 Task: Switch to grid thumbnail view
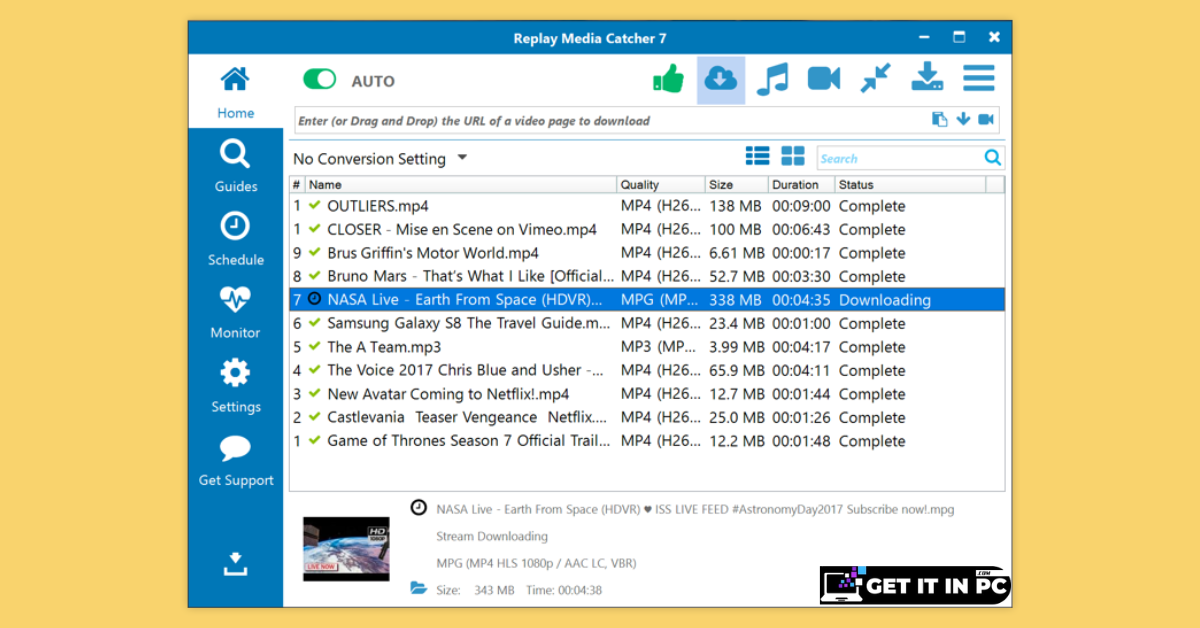point(793,156)
